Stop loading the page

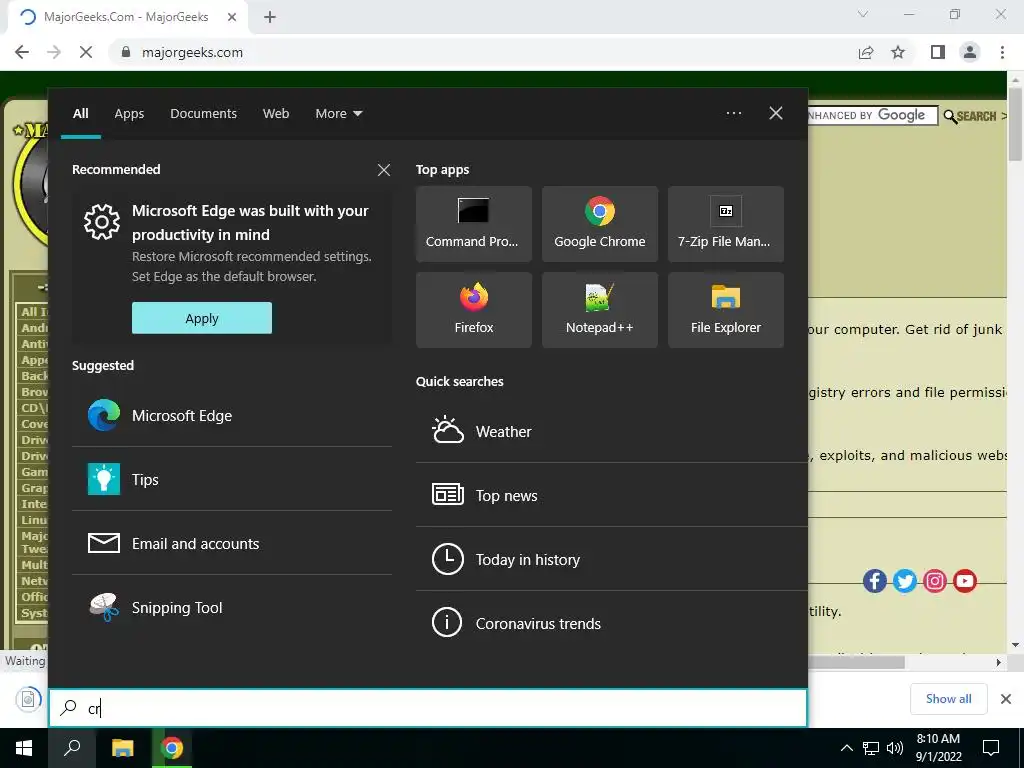tap(86, 52)
